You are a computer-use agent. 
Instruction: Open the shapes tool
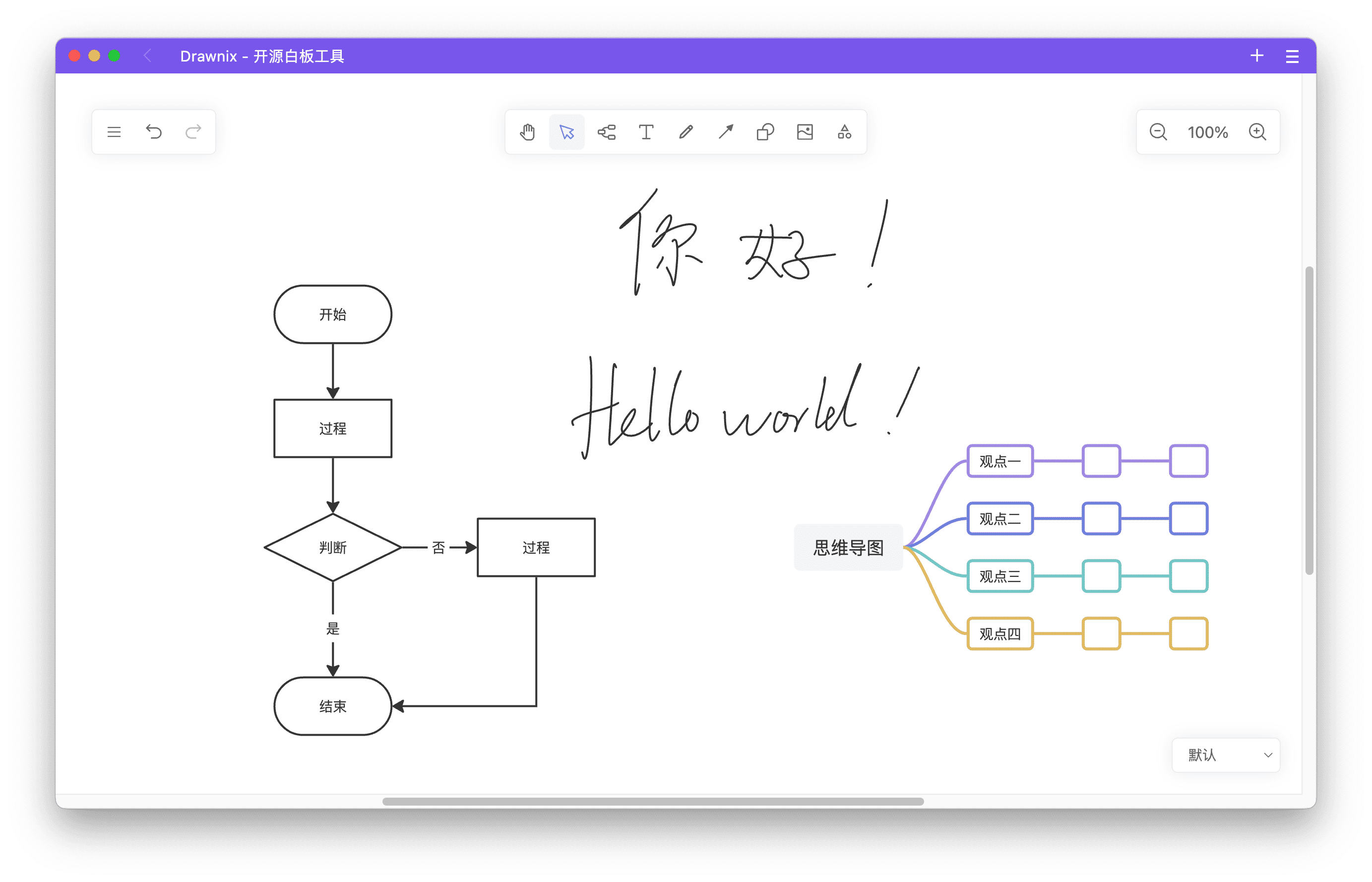(x=765, y=132)
